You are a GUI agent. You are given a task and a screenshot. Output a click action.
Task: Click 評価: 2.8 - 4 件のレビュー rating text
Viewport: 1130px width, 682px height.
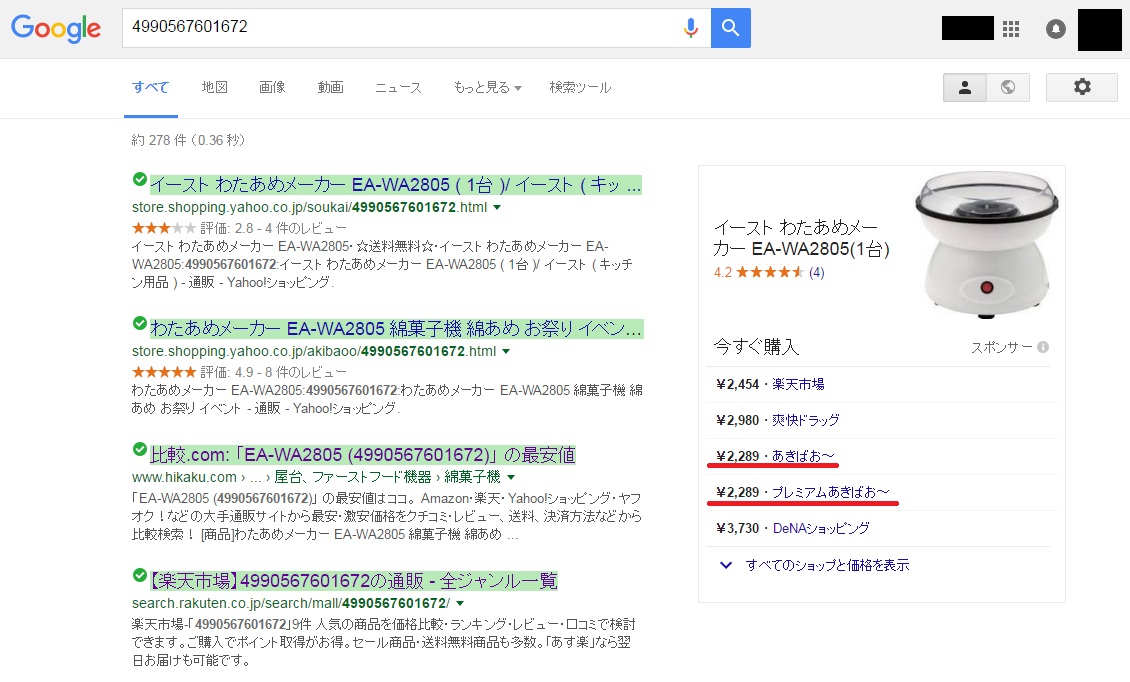click(274, 229)
